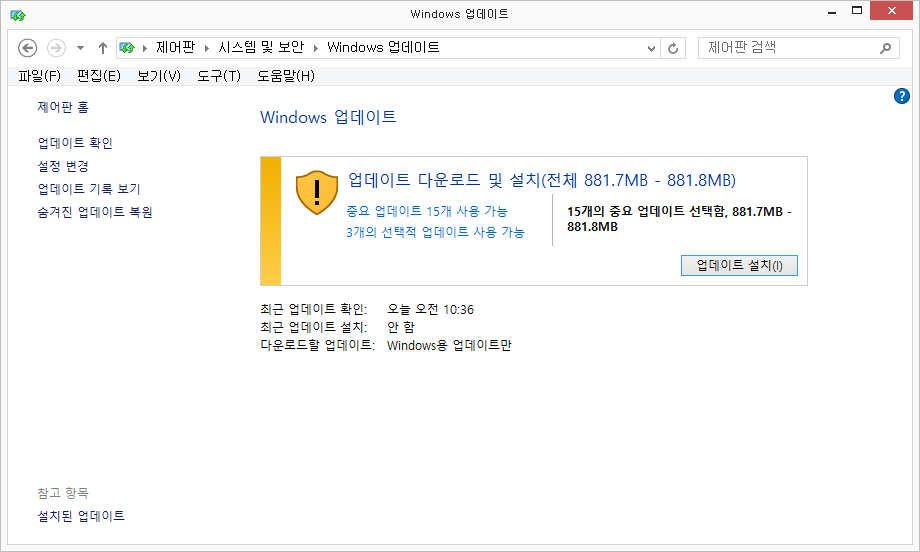Click title bar Windows Update system icon
This screenshot has width=920, height=552.
pos(18,15)
